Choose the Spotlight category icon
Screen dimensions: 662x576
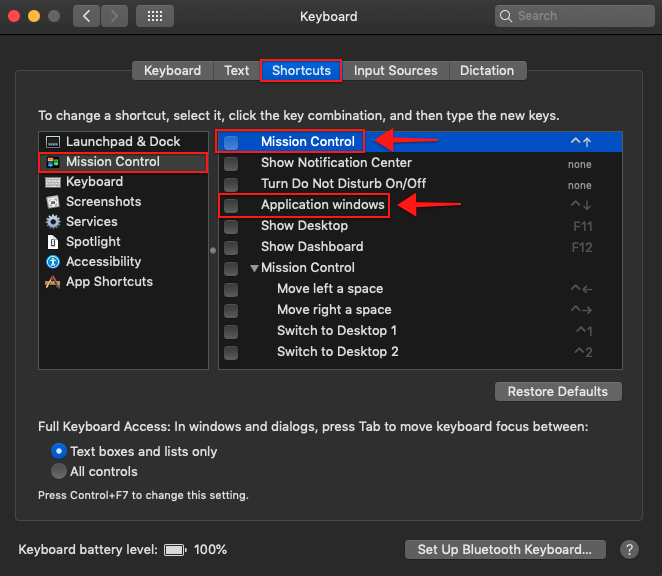click(53, 242)
